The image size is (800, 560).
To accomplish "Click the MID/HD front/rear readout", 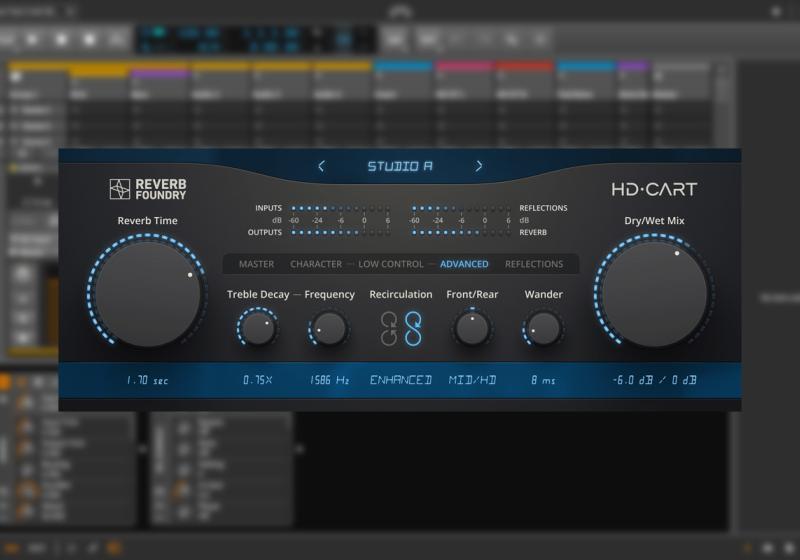I will point(472,380).
